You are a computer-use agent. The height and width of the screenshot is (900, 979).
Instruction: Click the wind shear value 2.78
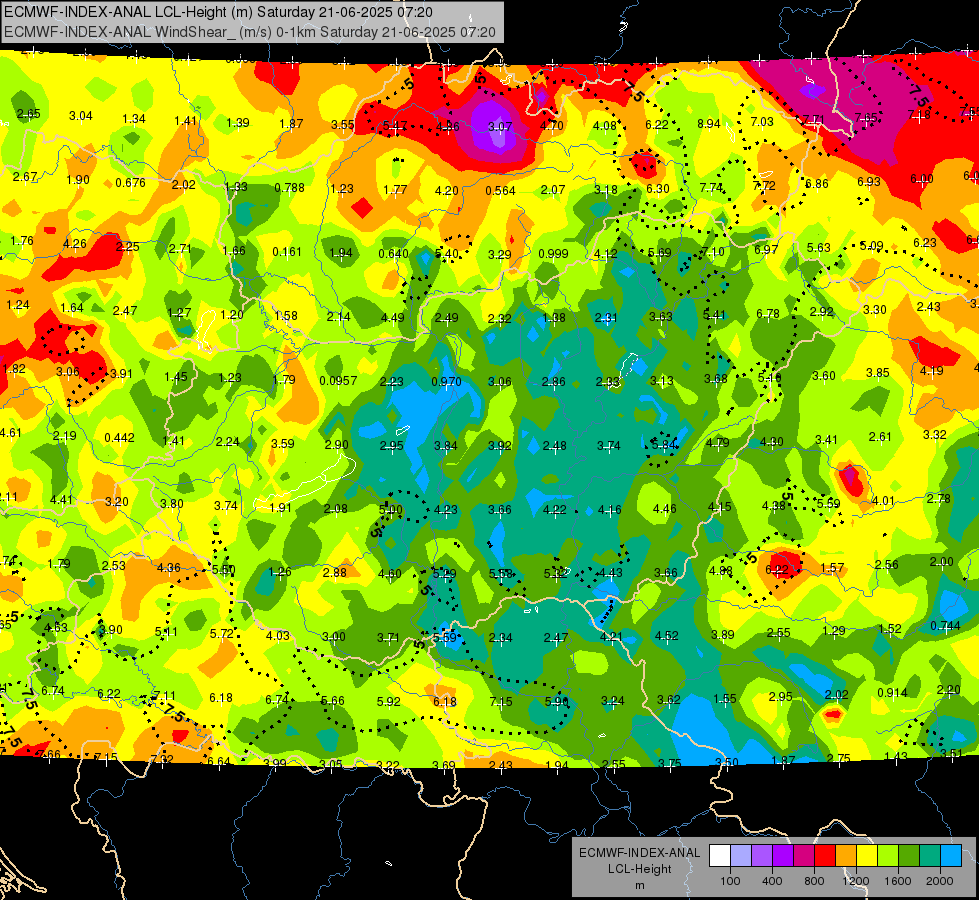click(x=938, y=498)
